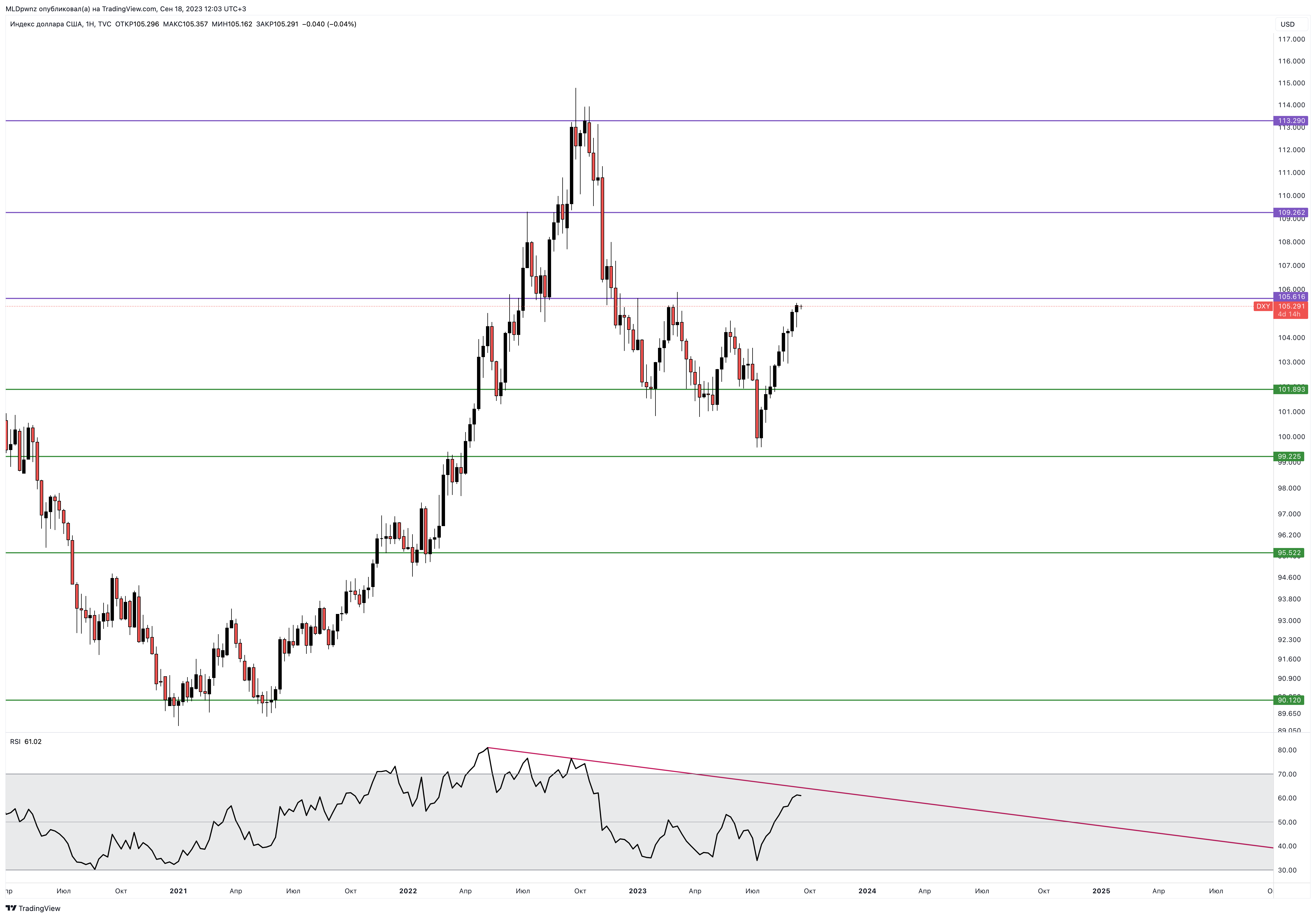Click the 2022 label on time axis
1316x918 pixels.
click(x=407, y=890)
